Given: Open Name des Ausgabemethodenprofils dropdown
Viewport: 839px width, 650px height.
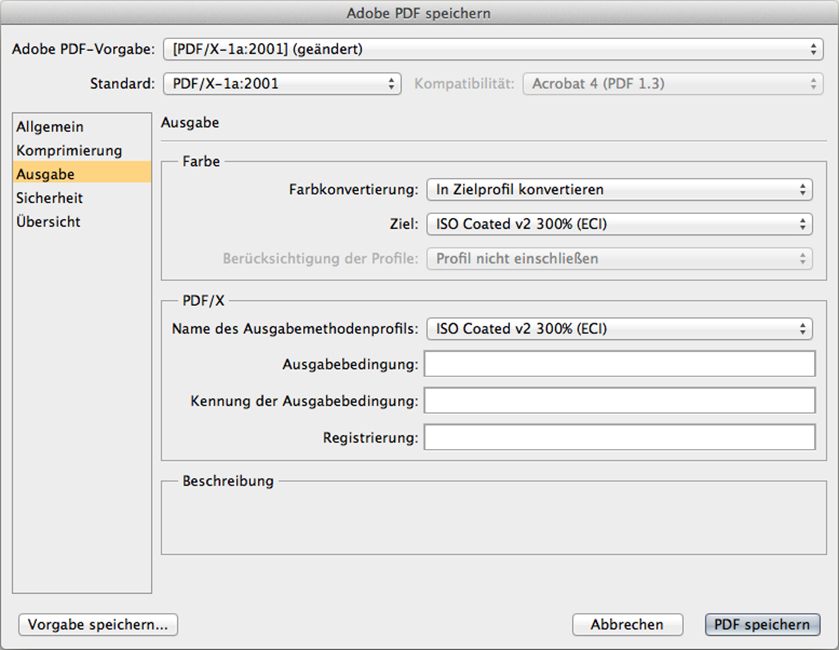Looking at the screenshot, I should 619,328.
